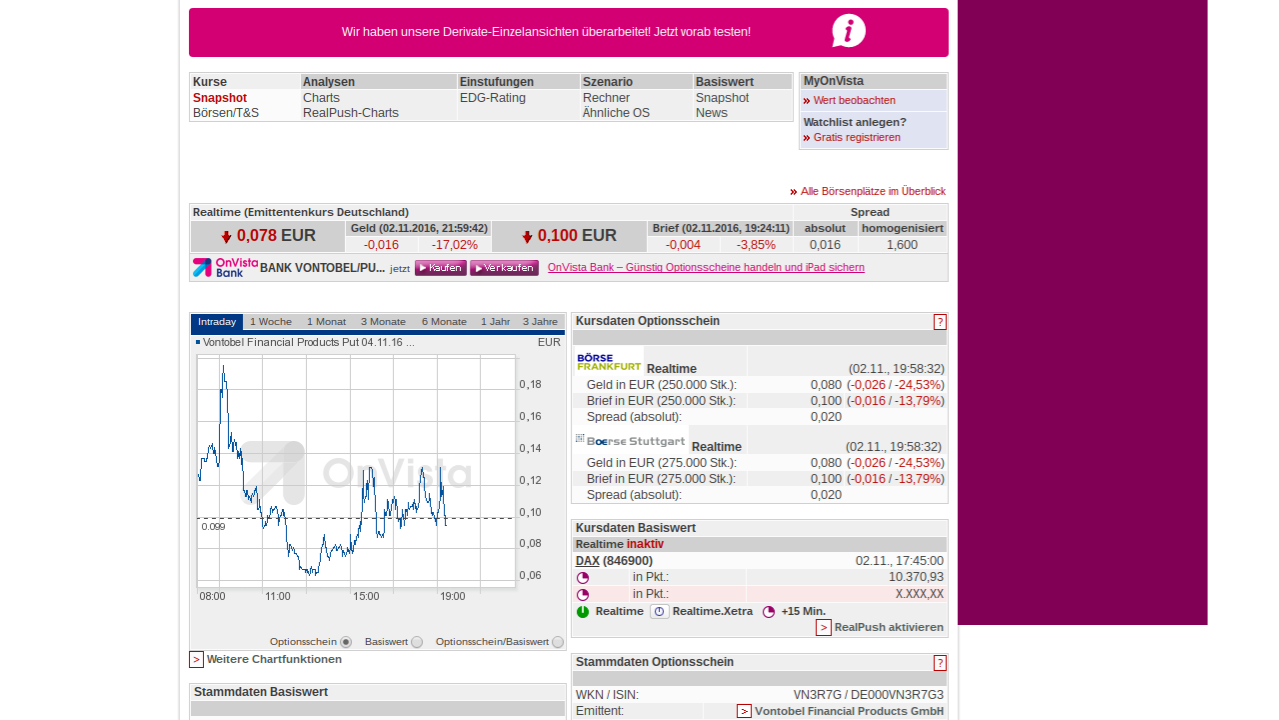The image size is (1279, 720).
Task: Open RealPush-Charts under Analysen
Action: tap(351, 113)
